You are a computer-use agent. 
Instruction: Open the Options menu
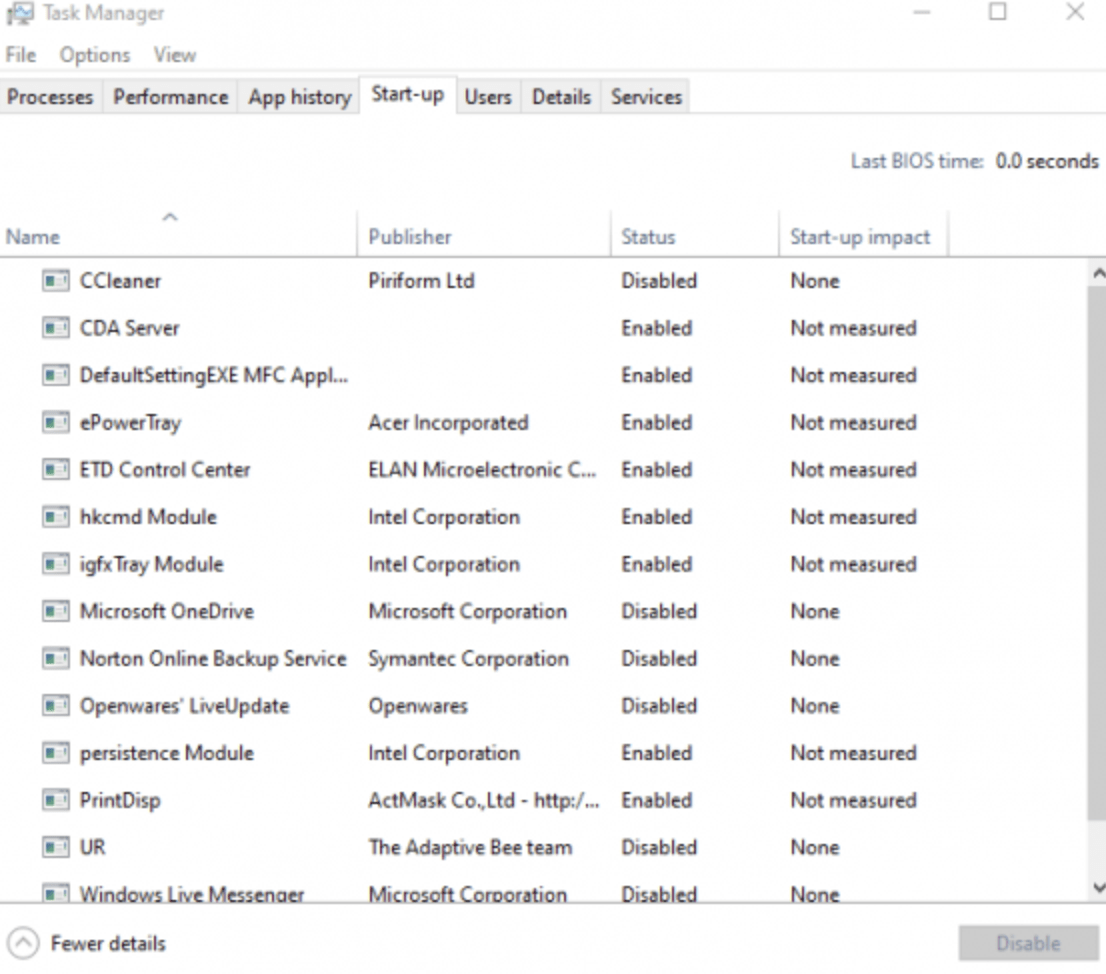coord(95,55)
